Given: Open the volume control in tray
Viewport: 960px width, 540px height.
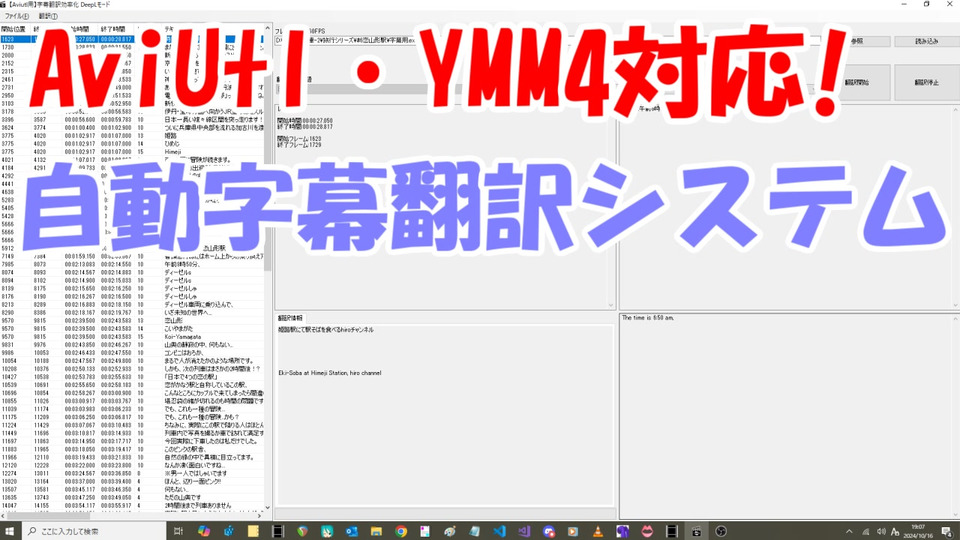Looking at the screenshot, I should point(881,531).
